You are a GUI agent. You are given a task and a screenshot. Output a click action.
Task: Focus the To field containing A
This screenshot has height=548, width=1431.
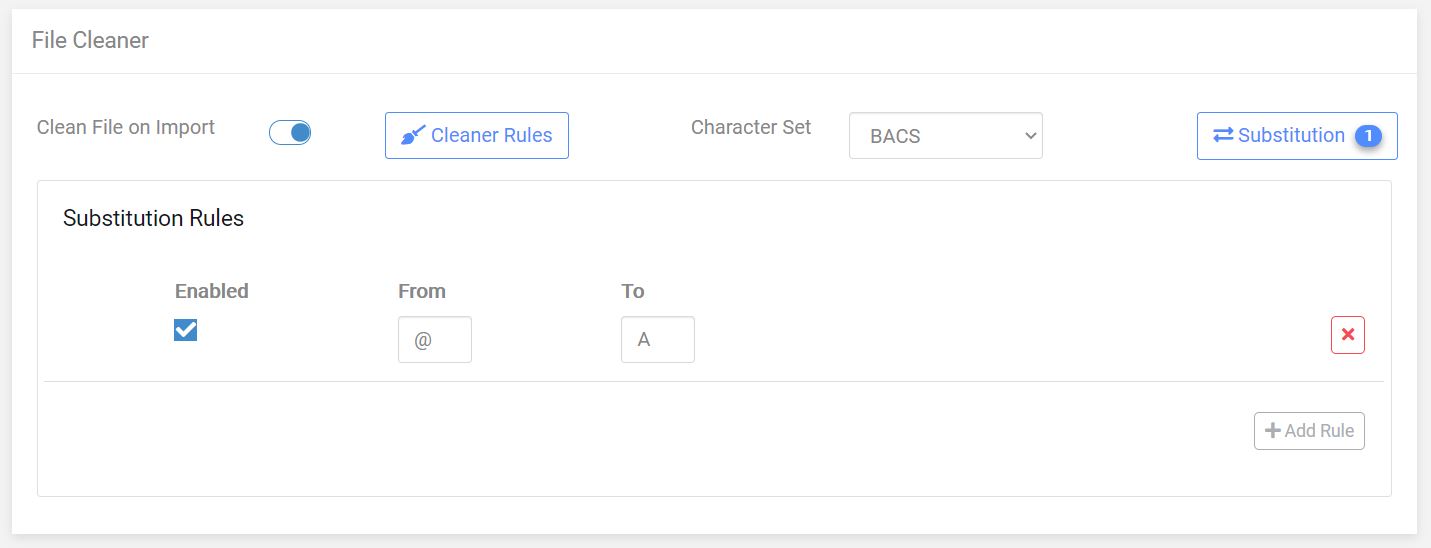pos(657,340)
